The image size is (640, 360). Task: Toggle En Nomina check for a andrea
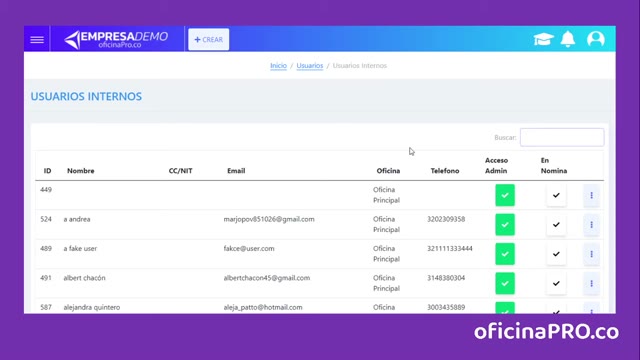[x=556, y=225]
